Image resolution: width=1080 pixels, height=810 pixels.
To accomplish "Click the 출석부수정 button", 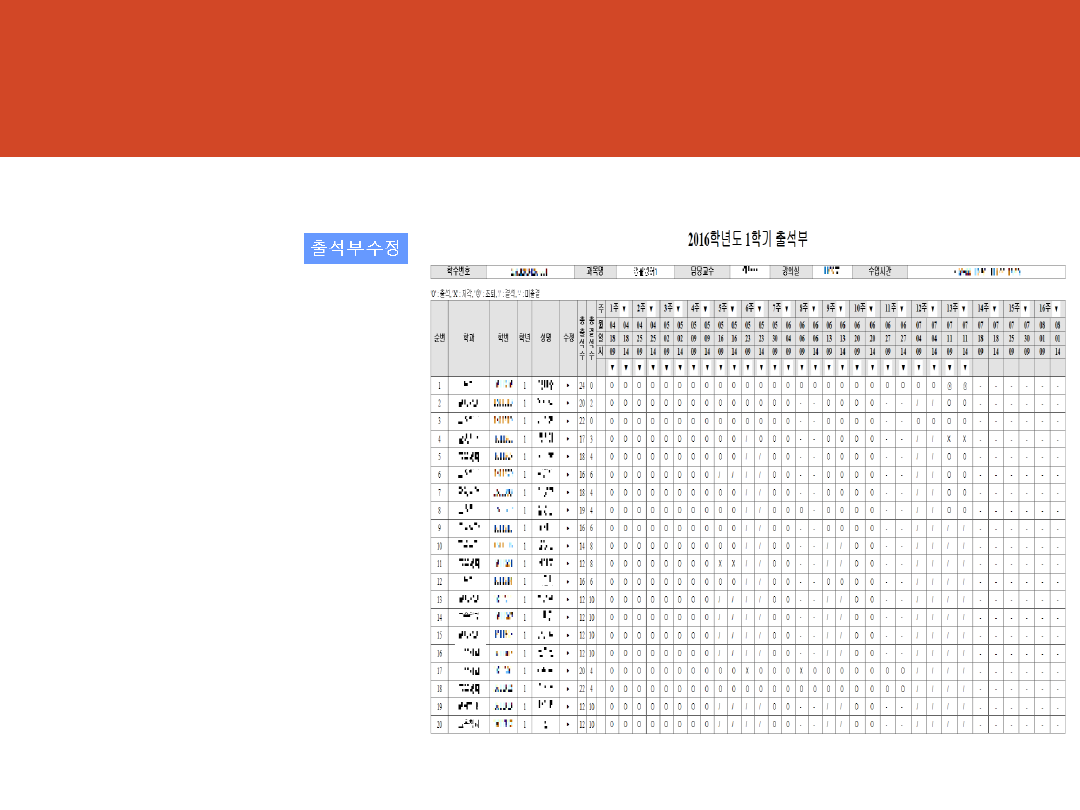I will click(x=356, y=248).
